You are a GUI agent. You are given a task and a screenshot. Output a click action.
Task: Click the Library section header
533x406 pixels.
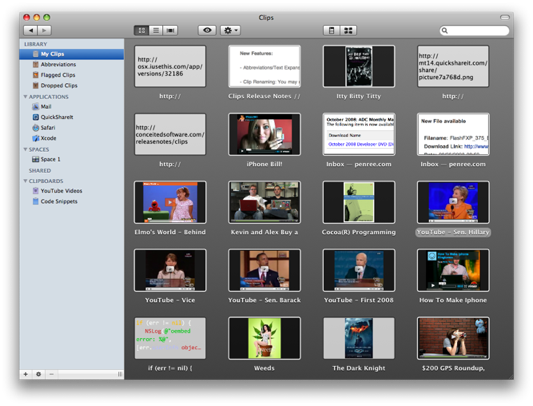pos(35,44)
